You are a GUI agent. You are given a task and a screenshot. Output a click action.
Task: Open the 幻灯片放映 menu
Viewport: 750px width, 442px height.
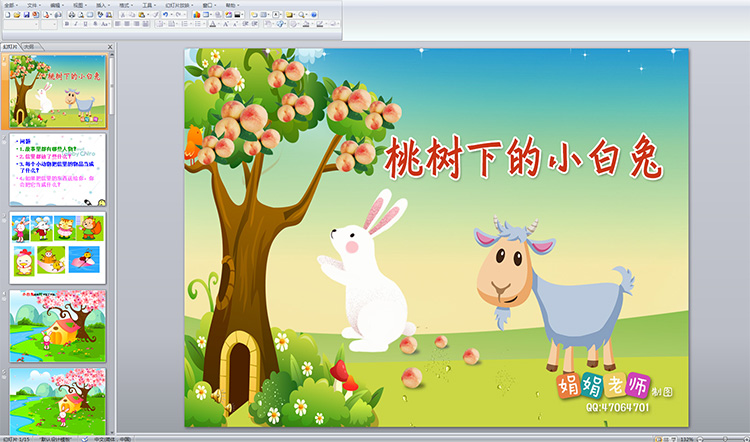coord(177,5)
